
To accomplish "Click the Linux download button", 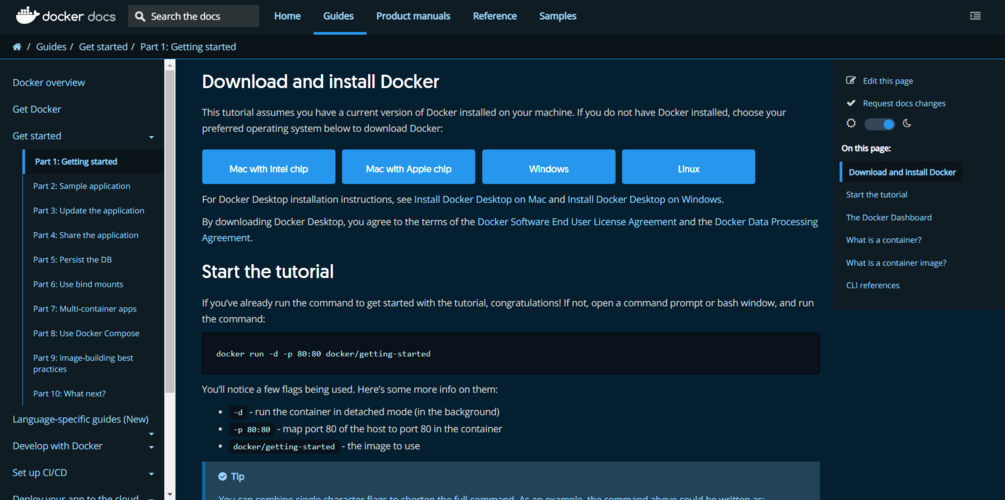I will coord(688,167).
